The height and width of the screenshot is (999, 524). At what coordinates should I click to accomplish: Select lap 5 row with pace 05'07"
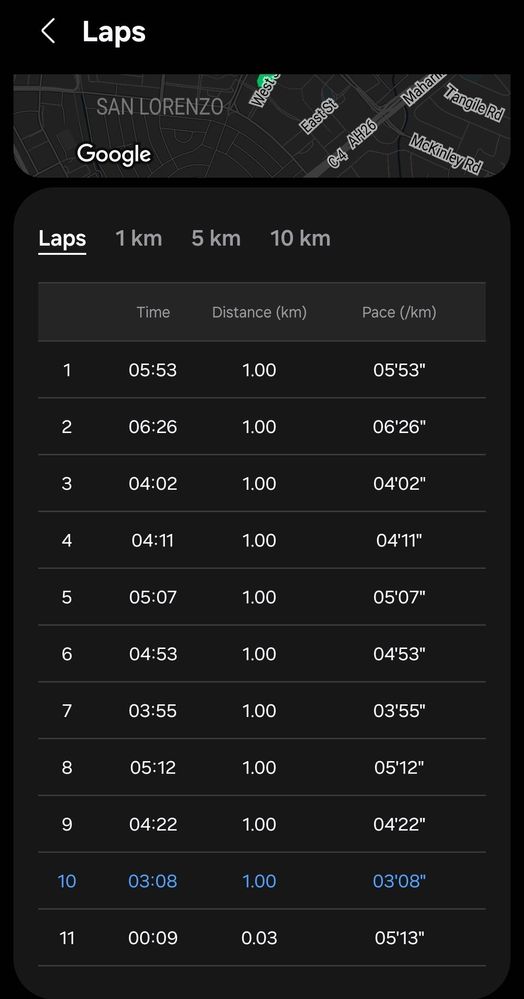(x=262, y=597)
